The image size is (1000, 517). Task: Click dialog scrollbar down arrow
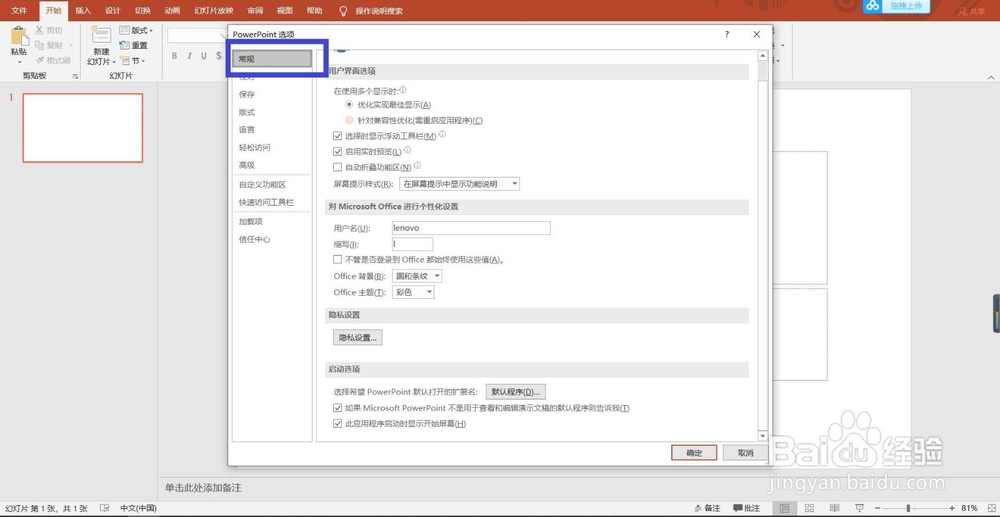(762, 435)
